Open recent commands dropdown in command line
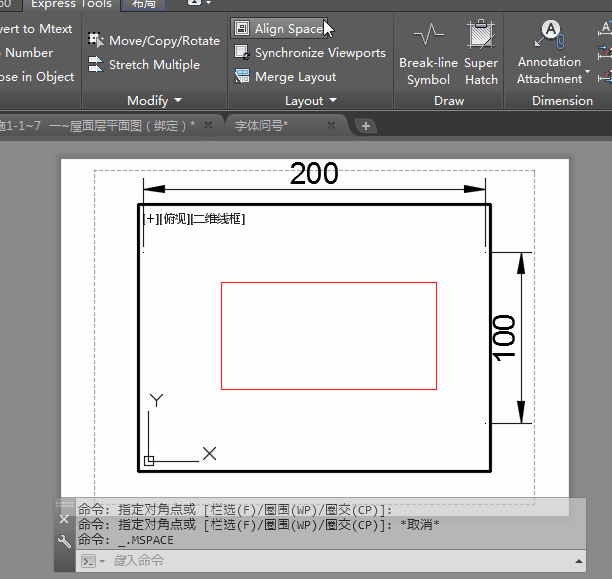 [x=92, y=561]
